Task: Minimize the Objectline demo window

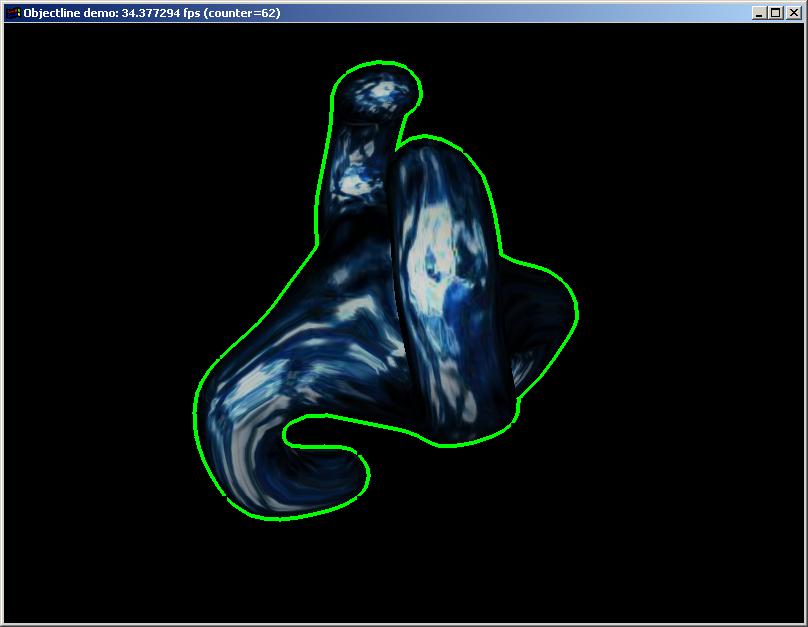Action: [x=758, y=13]
